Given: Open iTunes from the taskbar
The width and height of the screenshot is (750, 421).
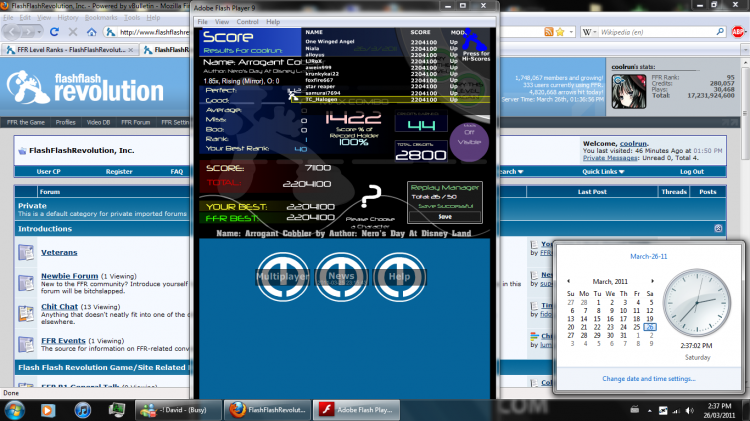Looking at the screenshot, I should tap(83, 410).
